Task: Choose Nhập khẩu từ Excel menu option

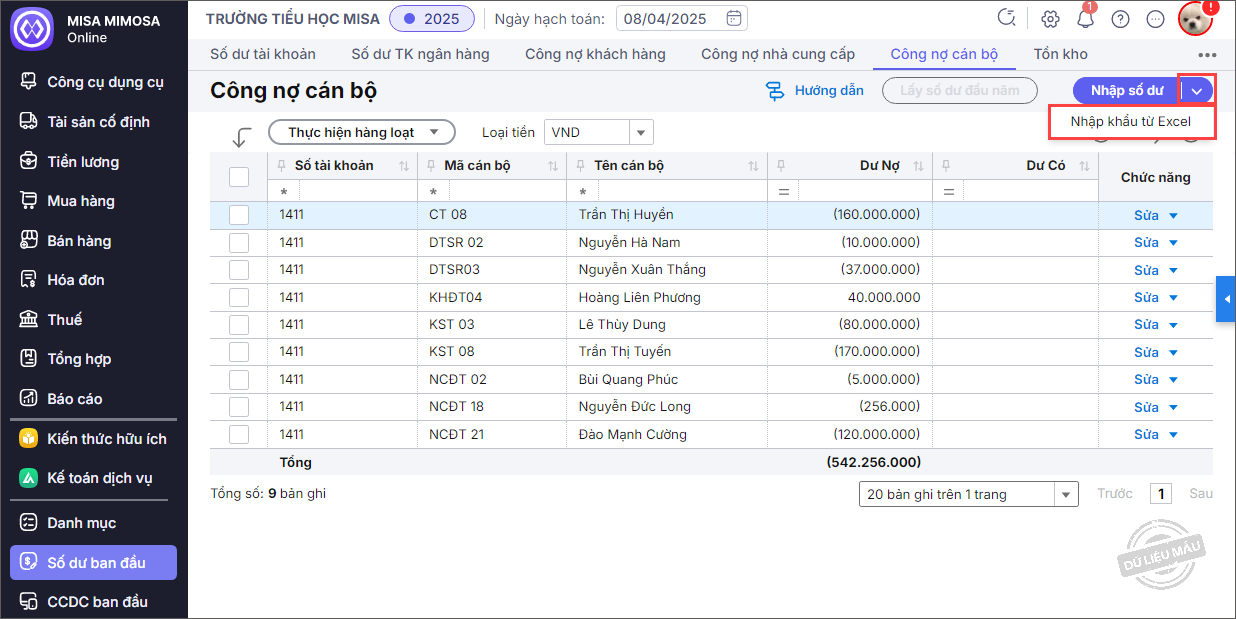Action: [1130, 122]
